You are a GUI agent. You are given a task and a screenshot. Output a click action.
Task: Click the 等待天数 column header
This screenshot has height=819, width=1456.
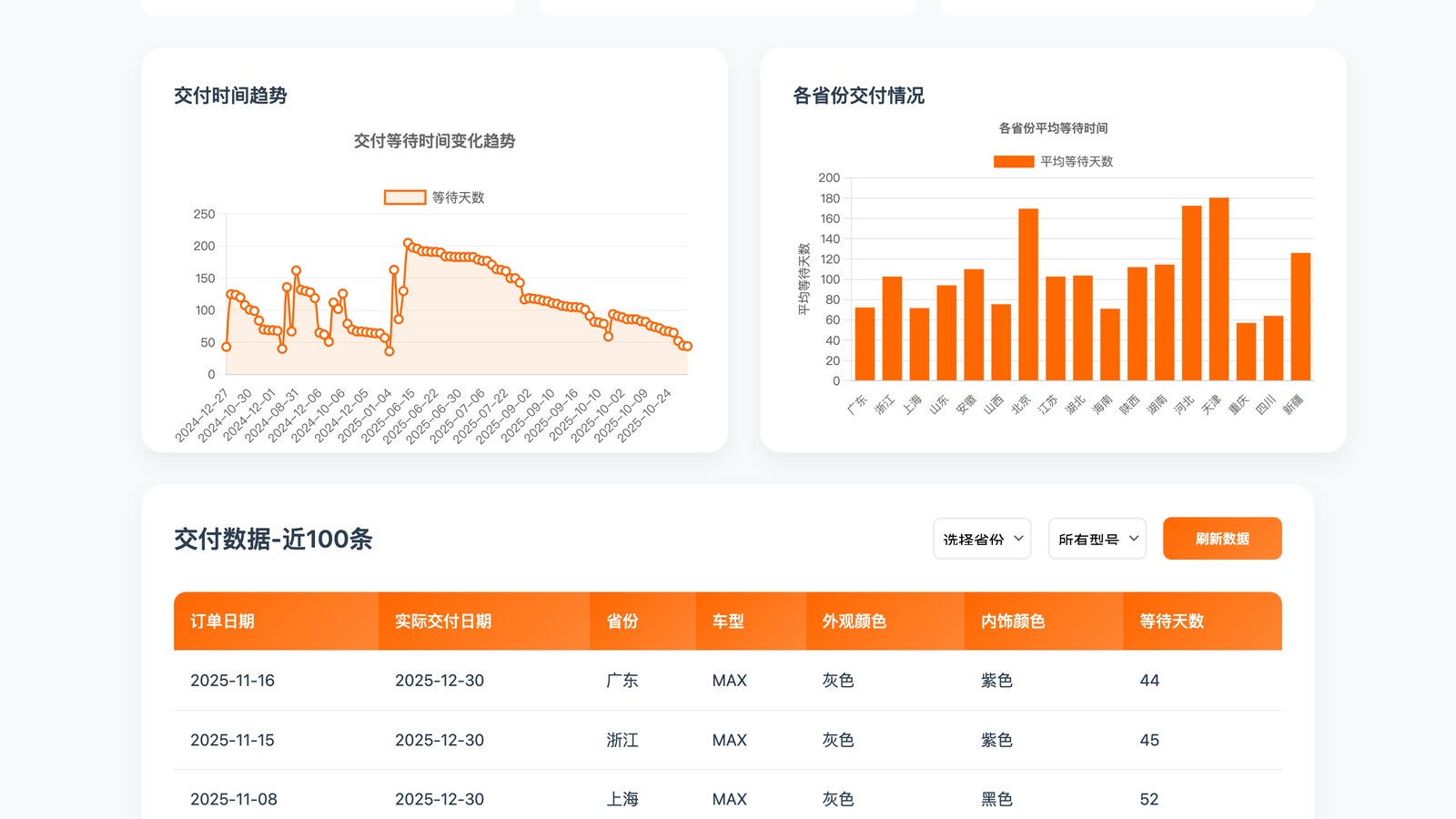coord(1203,622)
